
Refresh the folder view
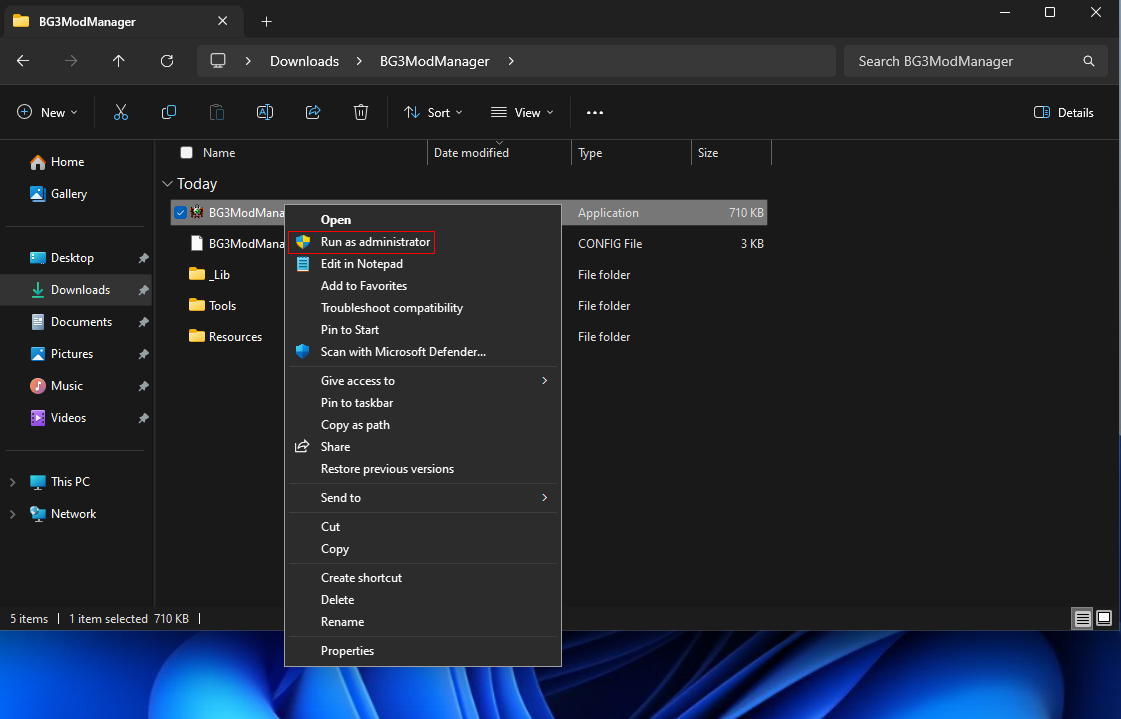(167, 61)
